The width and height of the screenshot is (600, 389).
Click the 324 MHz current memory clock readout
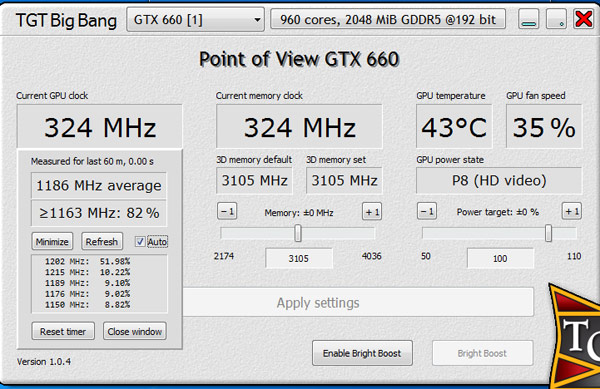pyautogui.click(x=299, y=127)
